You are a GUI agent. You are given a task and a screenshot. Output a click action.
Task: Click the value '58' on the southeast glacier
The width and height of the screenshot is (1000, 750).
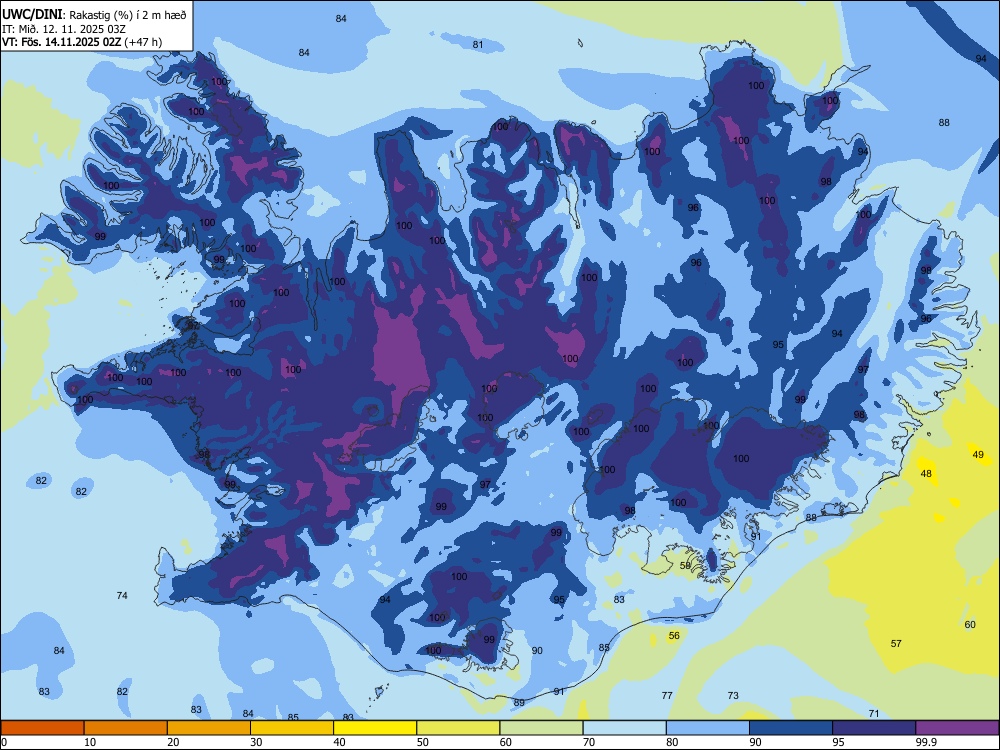click(686, 565)
